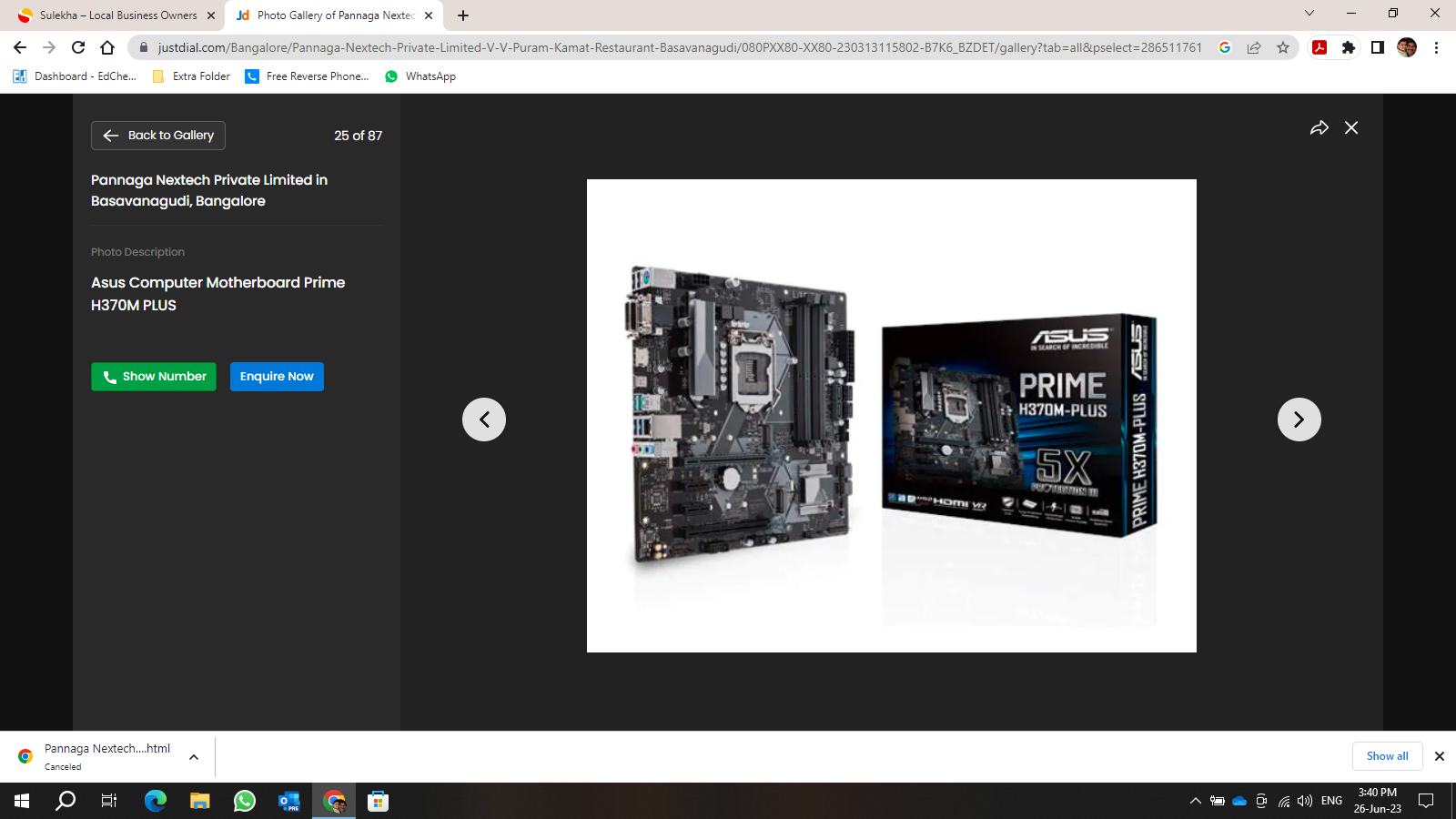Click the Enquire Now button
1456x819 pixels.
[x=277, y=377]
